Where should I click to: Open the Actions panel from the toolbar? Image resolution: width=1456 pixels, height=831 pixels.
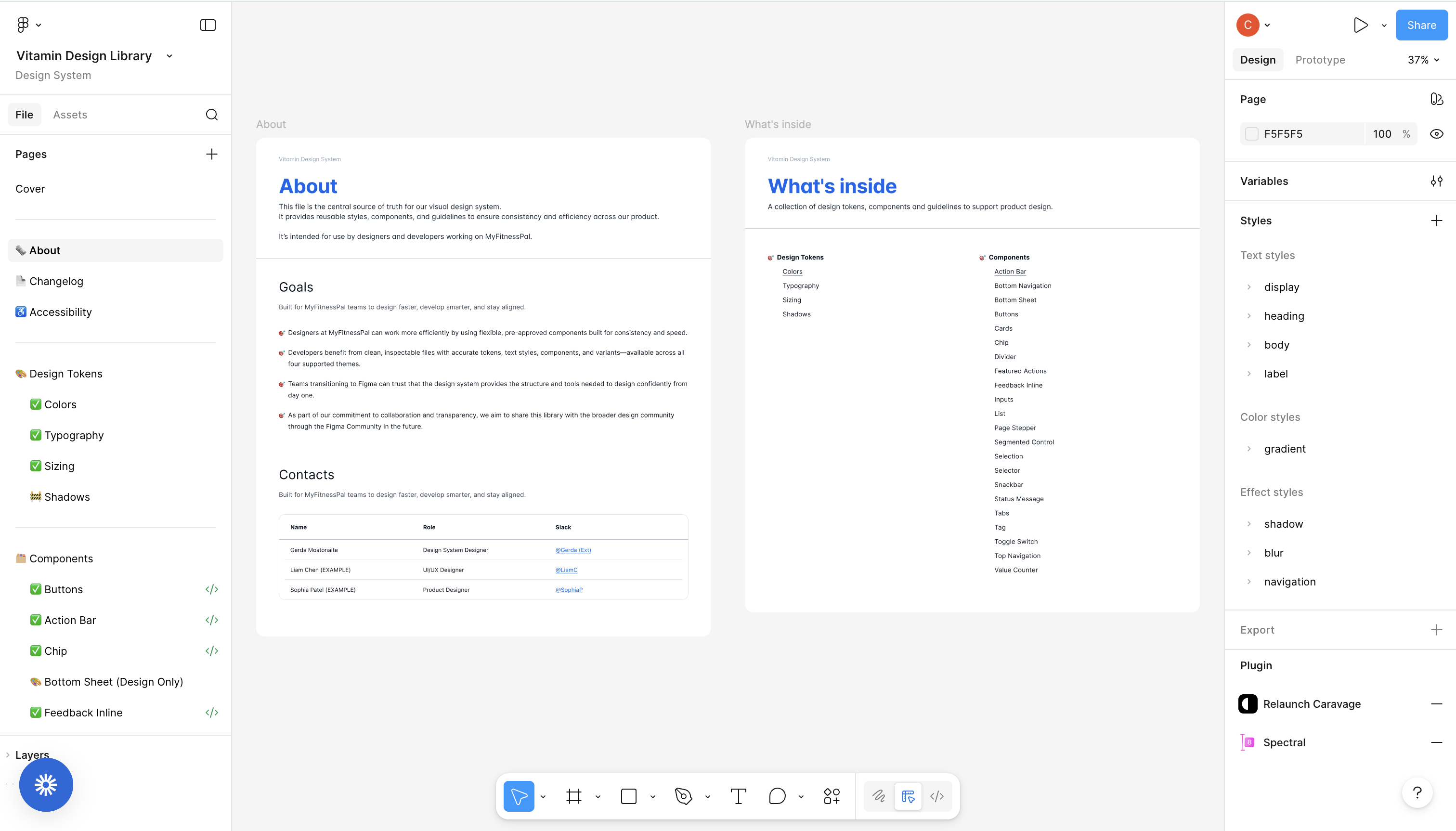[831, 796]
